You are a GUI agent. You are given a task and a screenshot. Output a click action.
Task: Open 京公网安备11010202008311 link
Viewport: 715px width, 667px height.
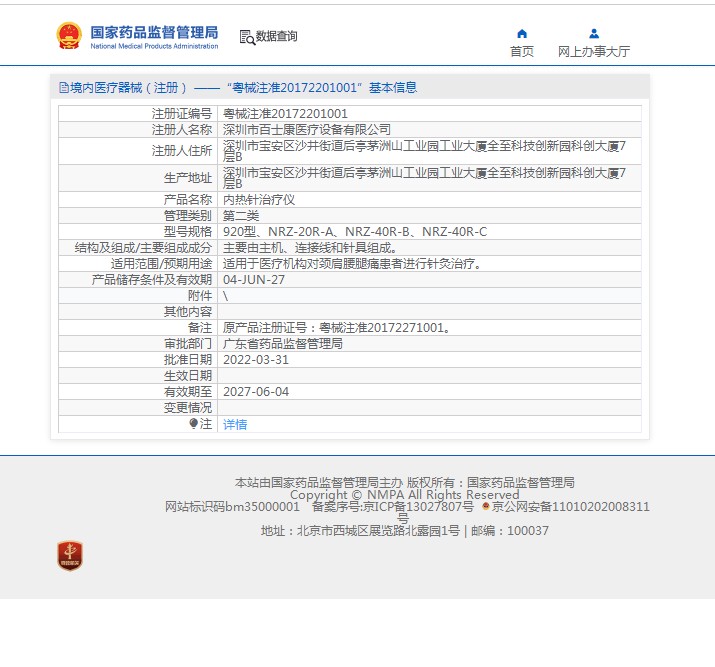point(570,507)
